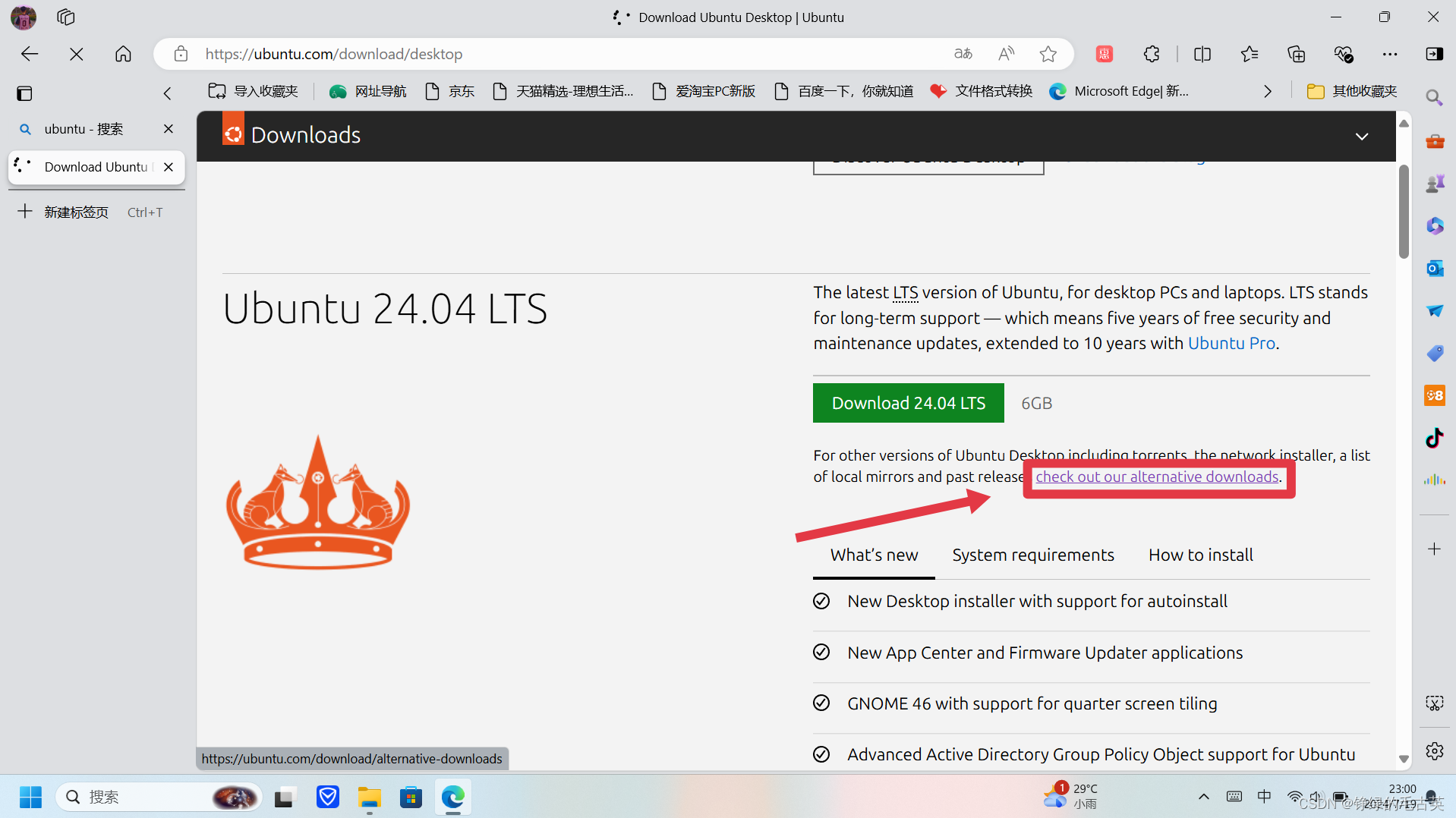Open the 京东 bookmark
The image size is (1456, 818).
[x=450, y=91]
